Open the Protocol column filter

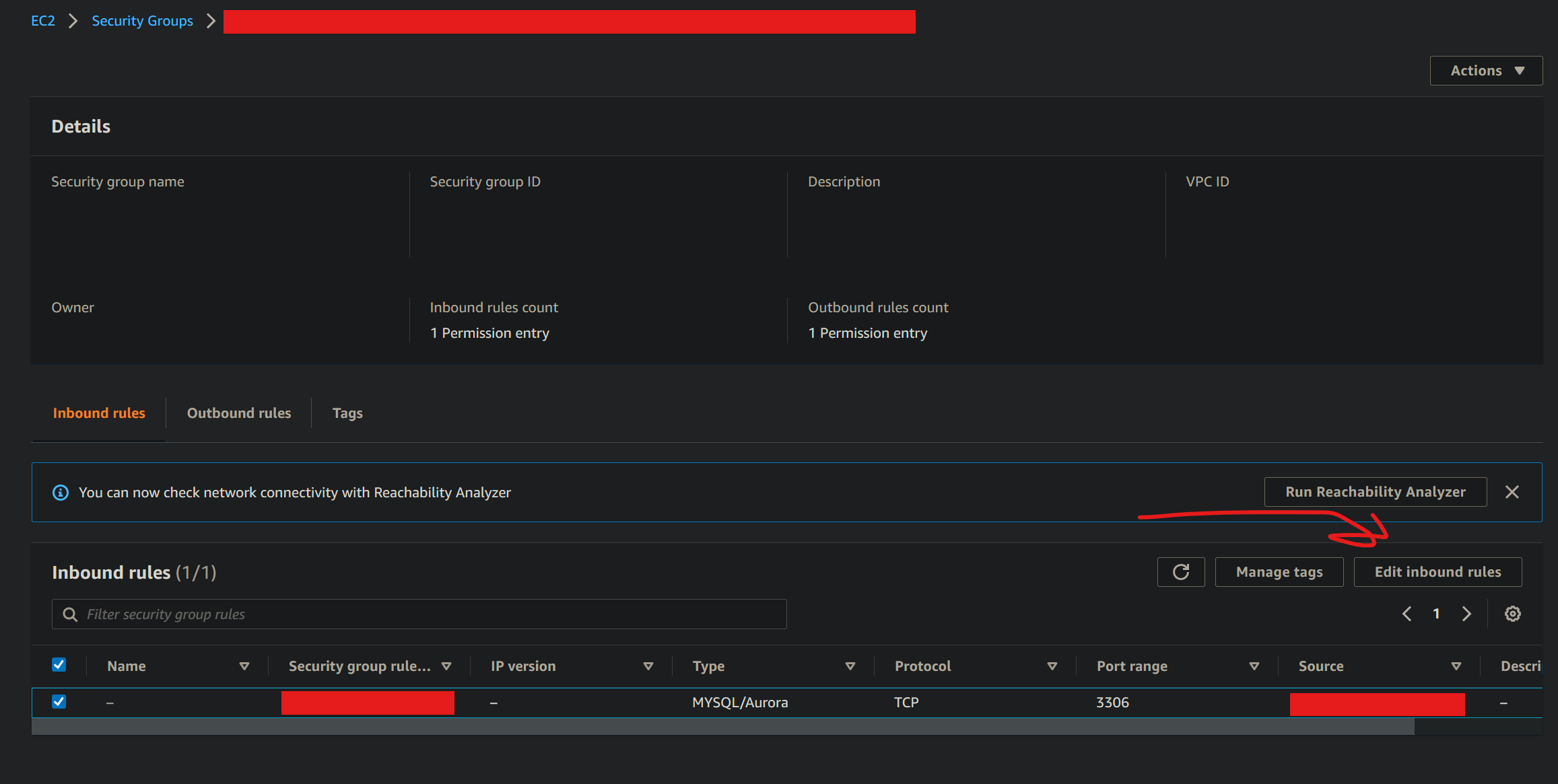(x=1052, y=666)
